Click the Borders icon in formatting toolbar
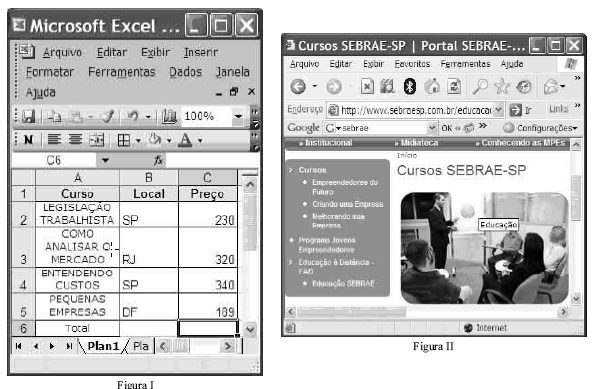The height and width of the screenshot is (389, 602). [124, 140]
